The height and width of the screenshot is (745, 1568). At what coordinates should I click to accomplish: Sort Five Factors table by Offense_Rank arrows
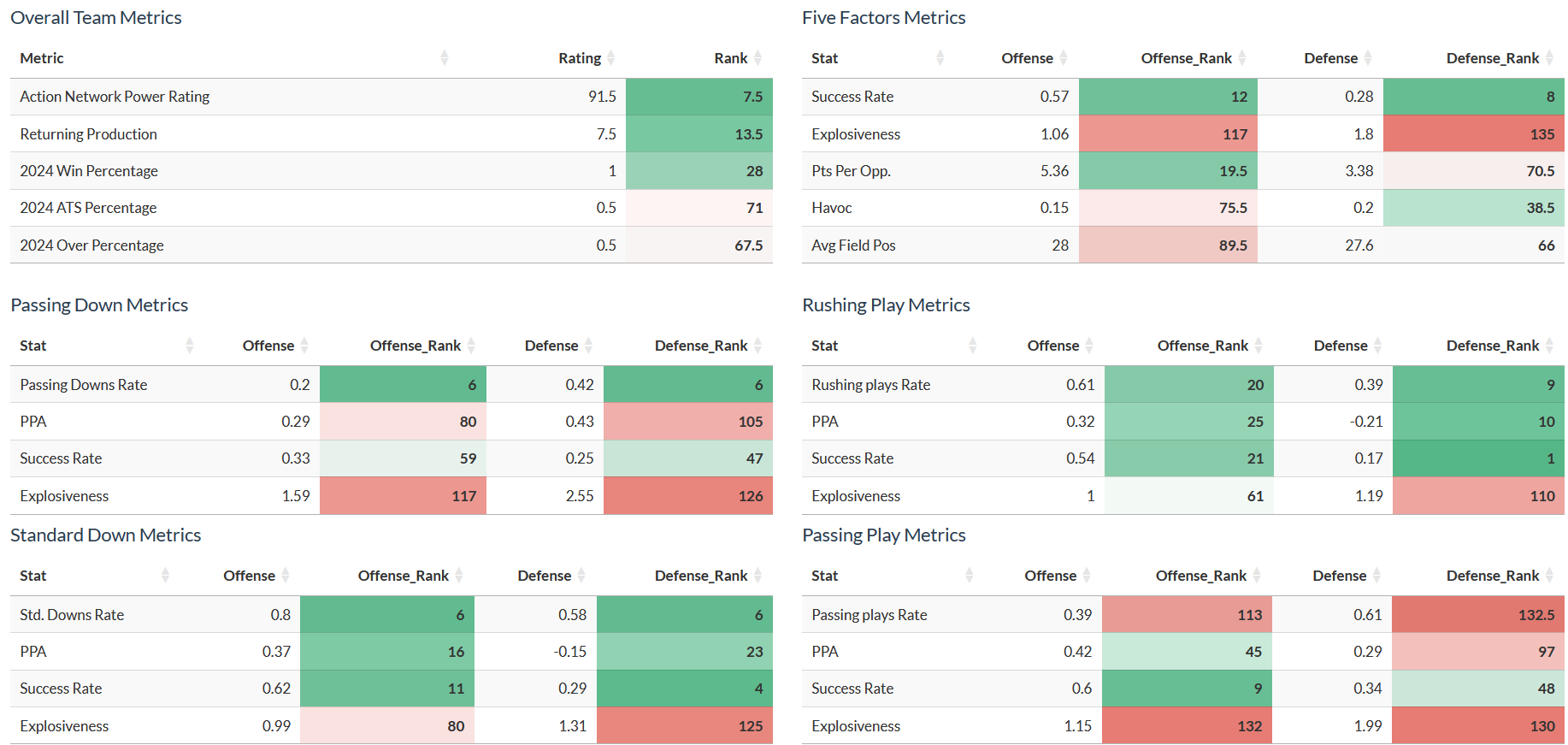1242,58
